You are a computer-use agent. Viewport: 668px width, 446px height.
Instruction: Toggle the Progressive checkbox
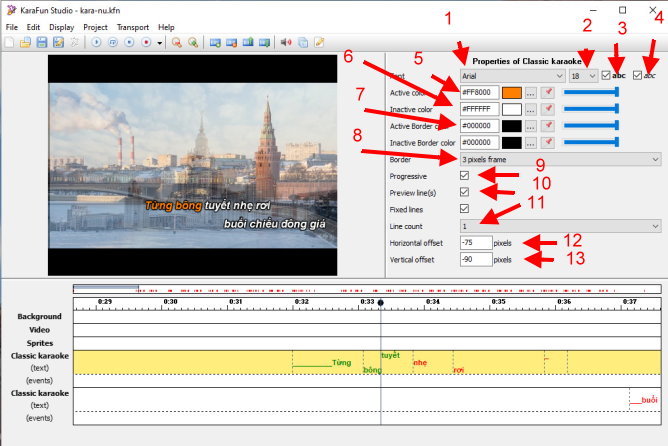tap(463, 175)
